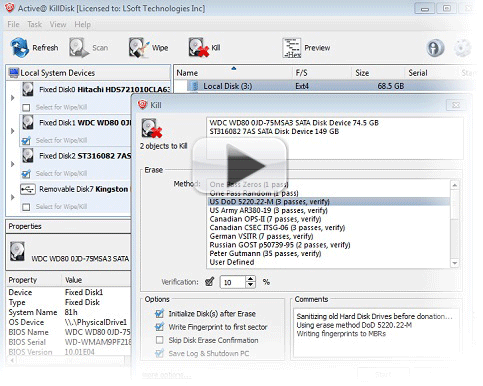Image resolution: width=483 pixels, height=386 pixels.
Task: Click the Local System Devices computer icon
Action: click(x=14, y=73)
